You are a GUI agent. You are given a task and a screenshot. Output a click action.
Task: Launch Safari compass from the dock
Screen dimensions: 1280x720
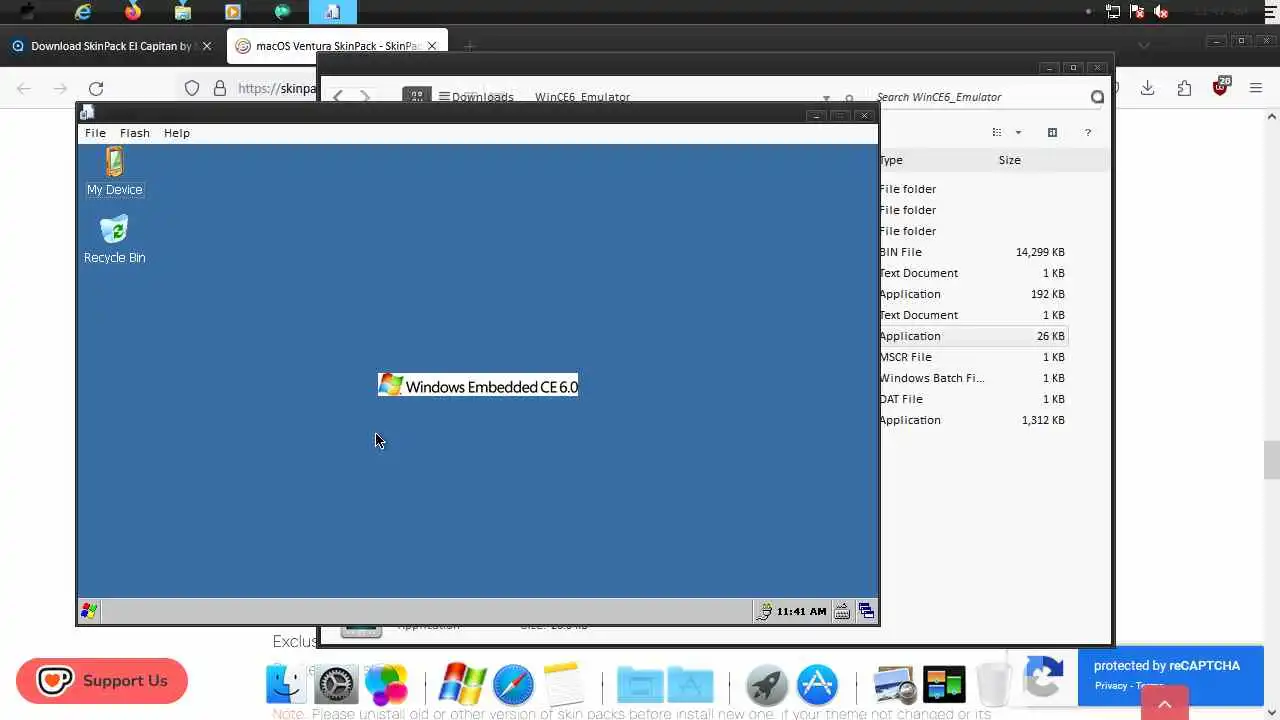pyautogui.click(x=513, y=685)
